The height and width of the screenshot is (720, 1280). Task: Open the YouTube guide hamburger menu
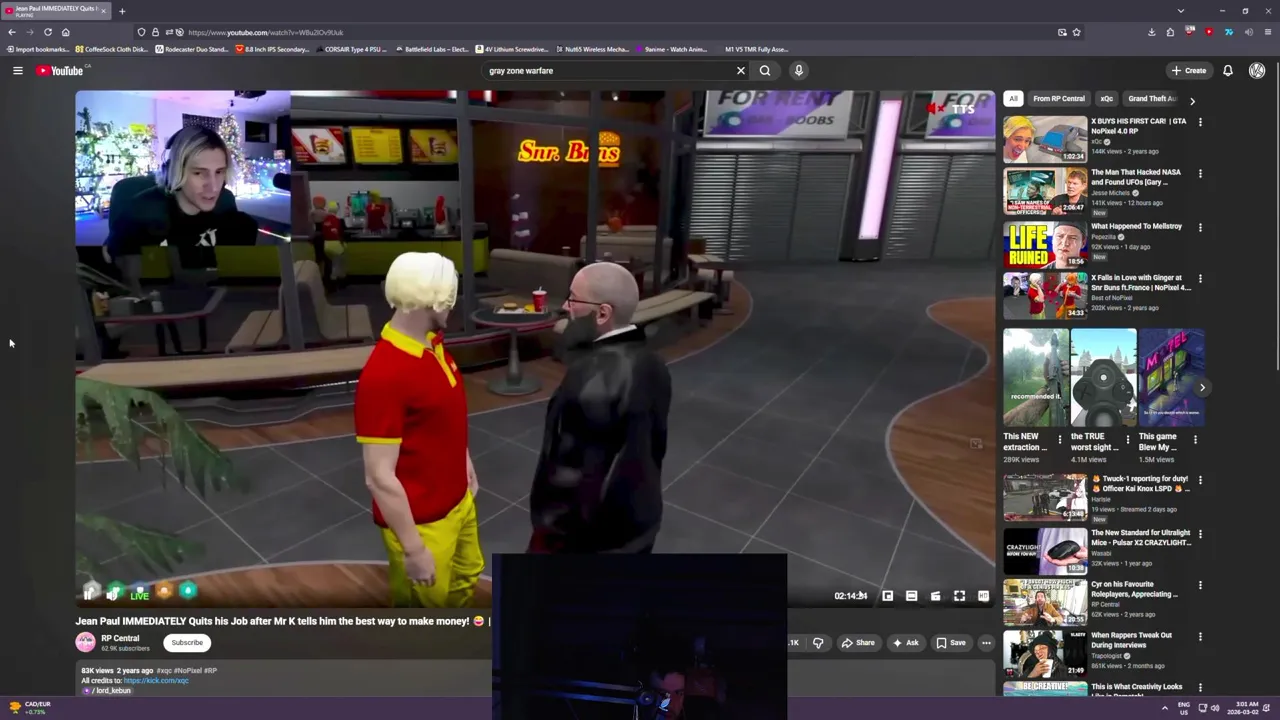(17, 70)
